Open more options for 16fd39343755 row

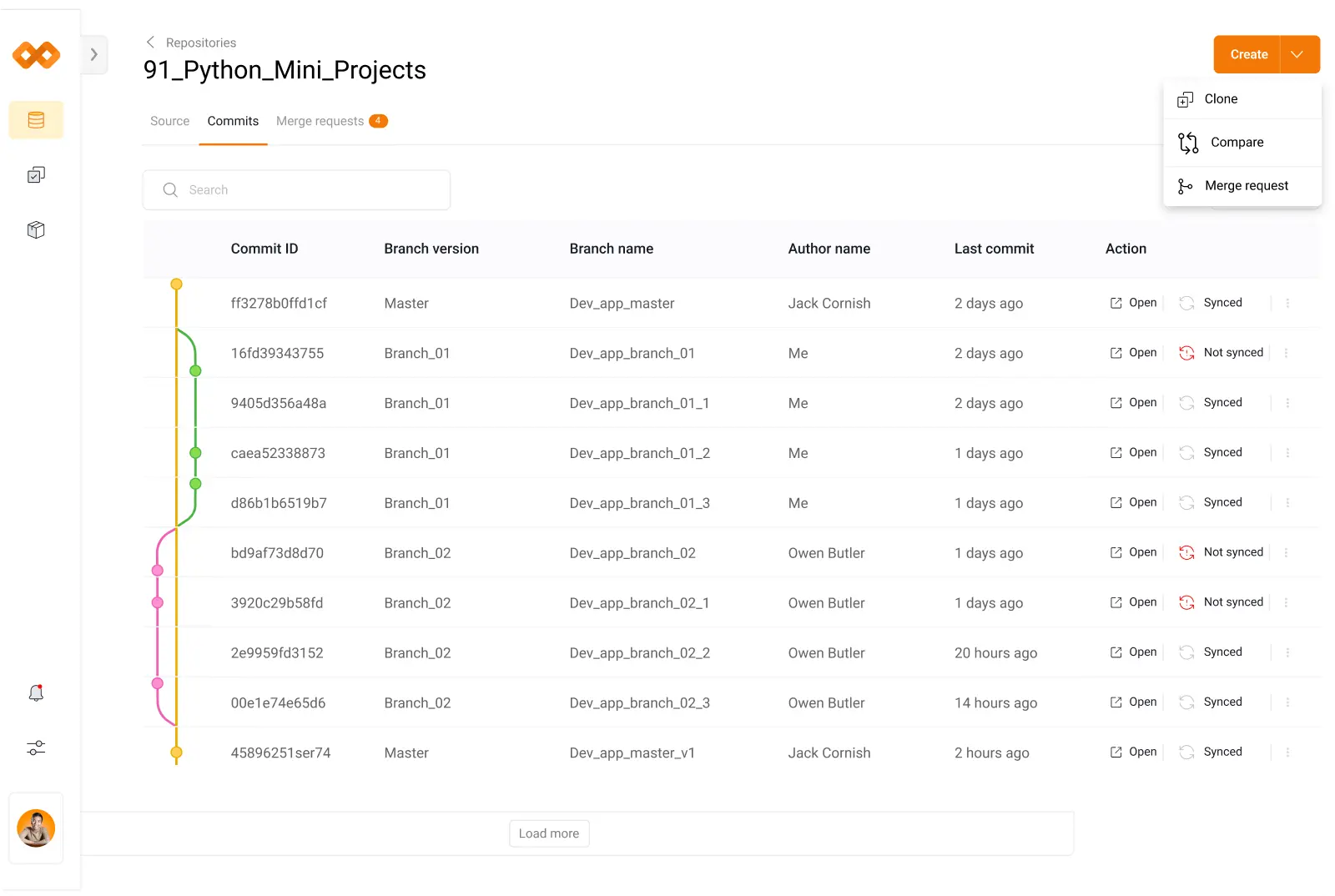click(x=1286, y=353)
